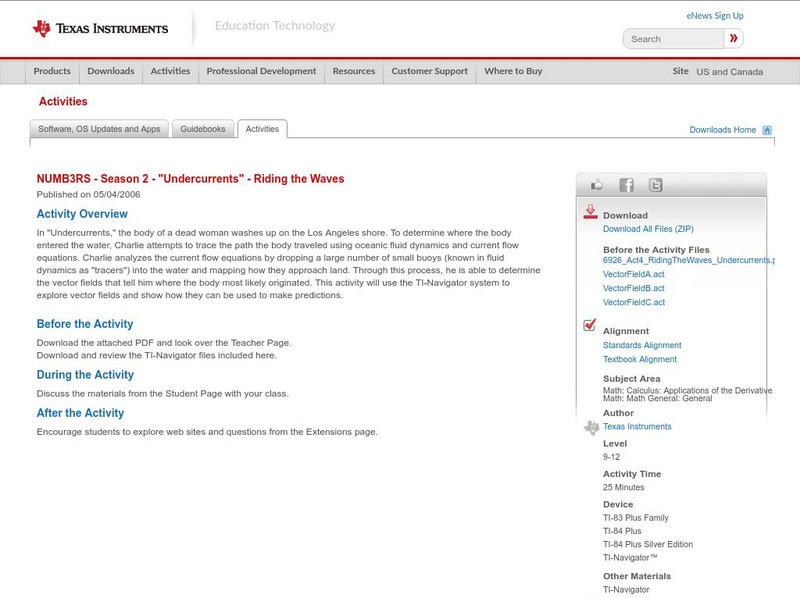Screen dimensions: 800x598
Task: Click the TI-83 Plus Family device entry
Action: (636, 518)
